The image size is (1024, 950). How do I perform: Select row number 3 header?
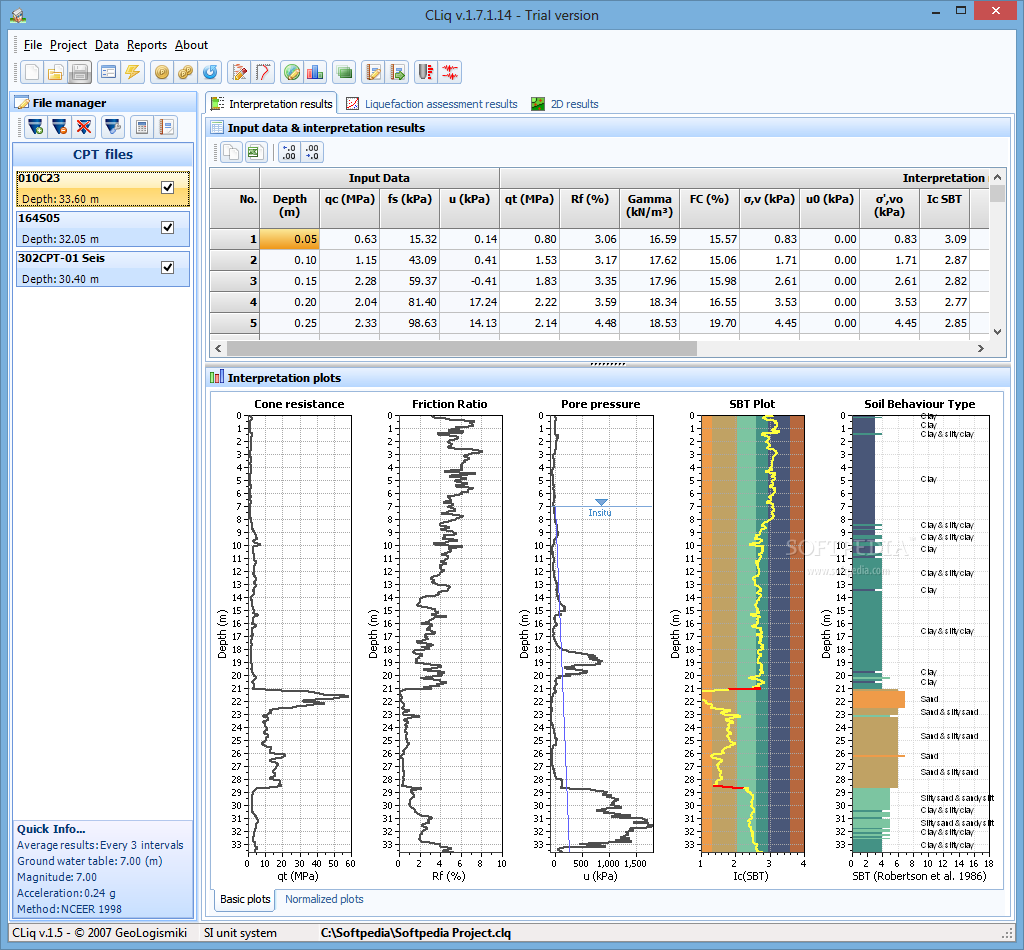pos(234,281)
